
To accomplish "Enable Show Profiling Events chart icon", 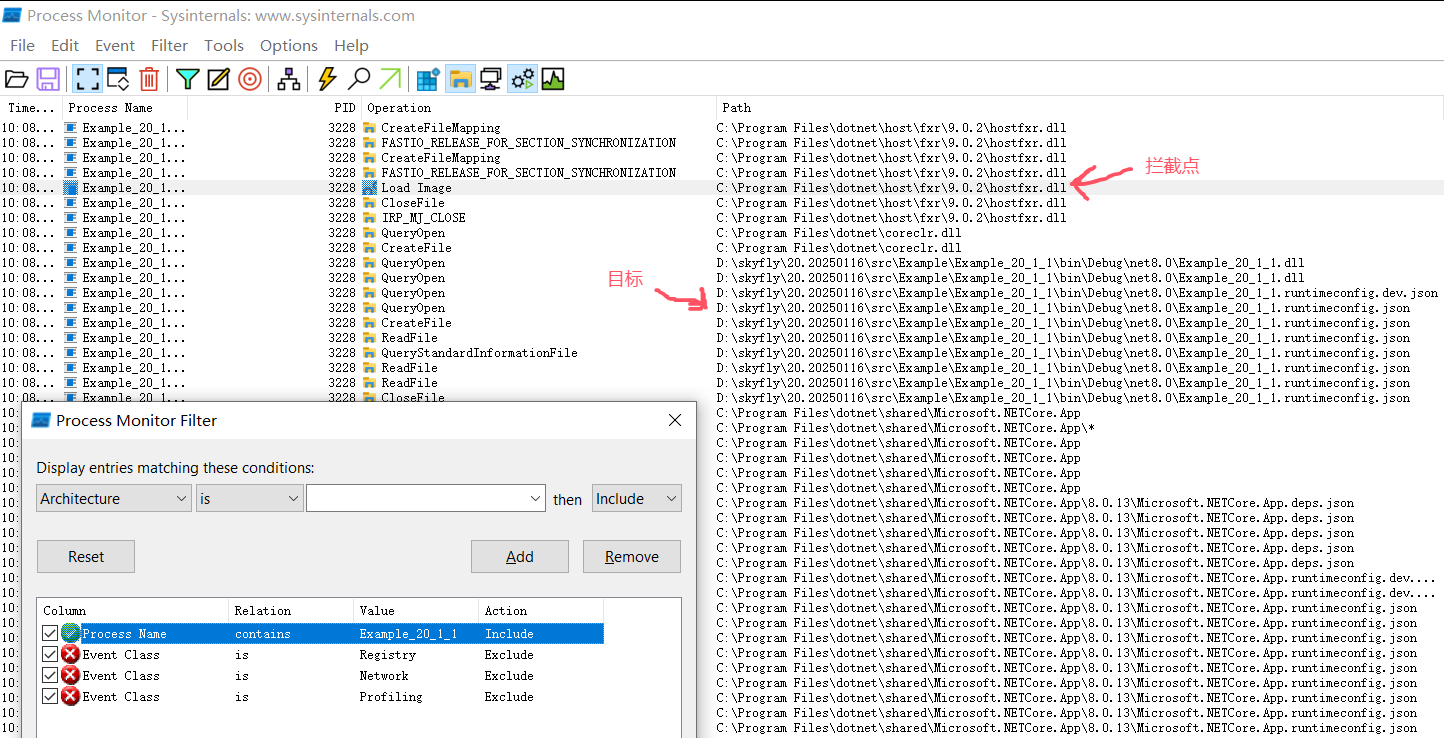I will pos(552,79).
